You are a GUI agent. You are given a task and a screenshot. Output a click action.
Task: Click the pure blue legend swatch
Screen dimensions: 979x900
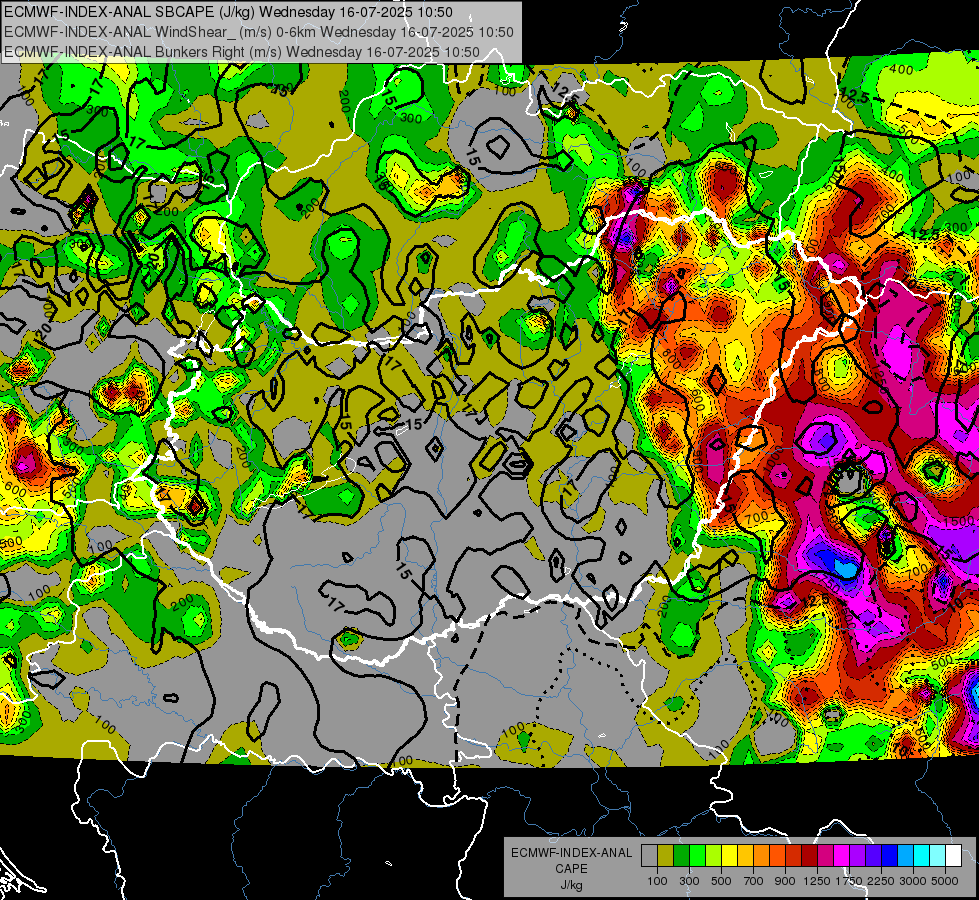[x=890, y=856]
